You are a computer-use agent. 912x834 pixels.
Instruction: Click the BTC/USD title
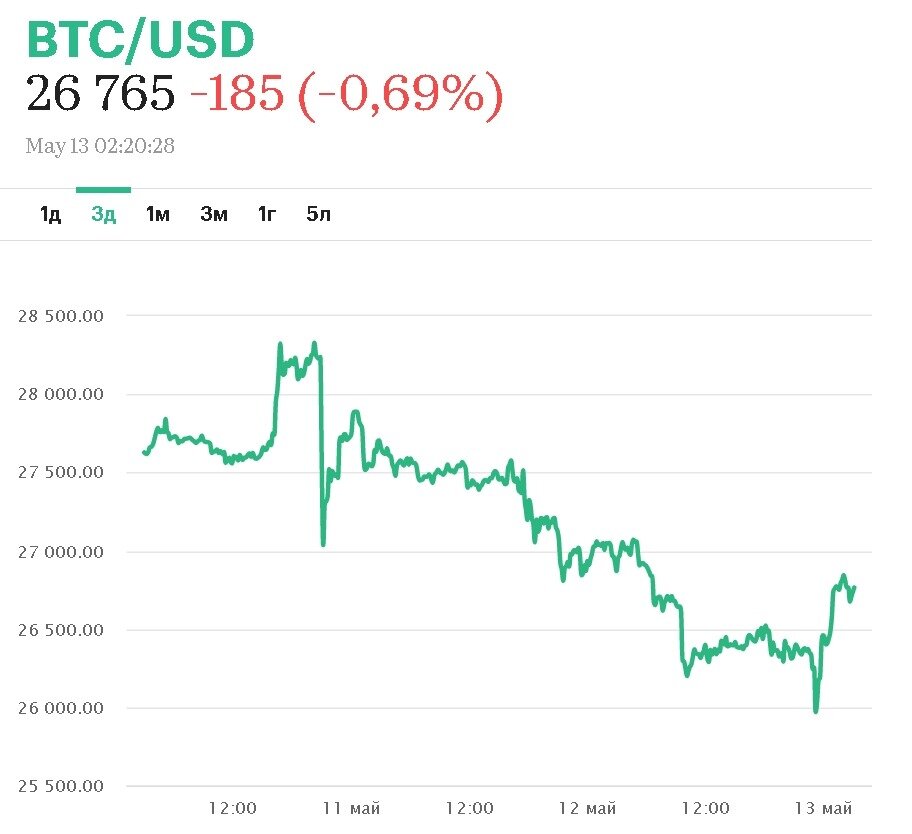coord(140,40)
